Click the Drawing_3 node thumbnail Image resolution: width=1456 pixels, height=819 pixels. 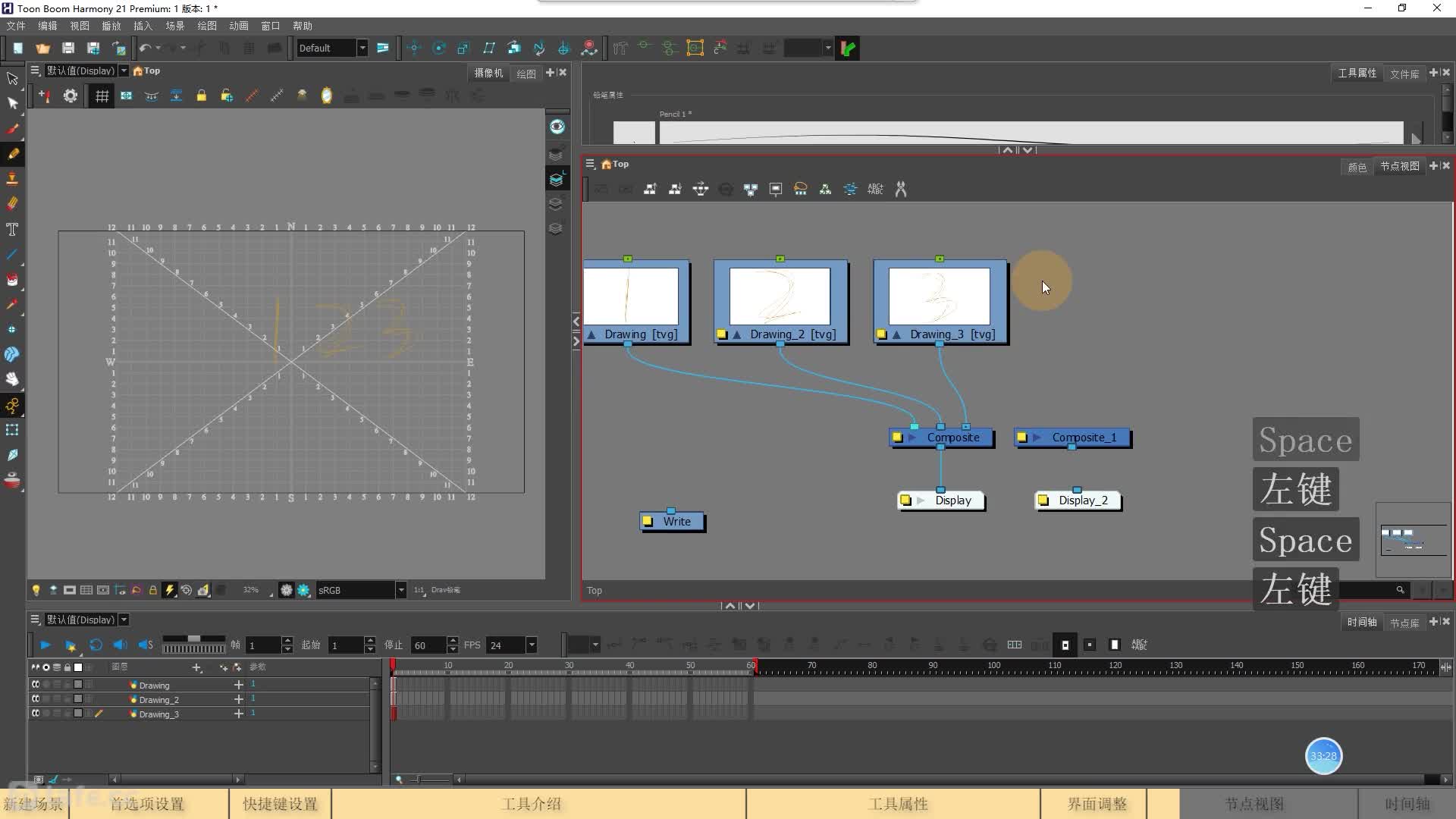(x=940, y=297)
